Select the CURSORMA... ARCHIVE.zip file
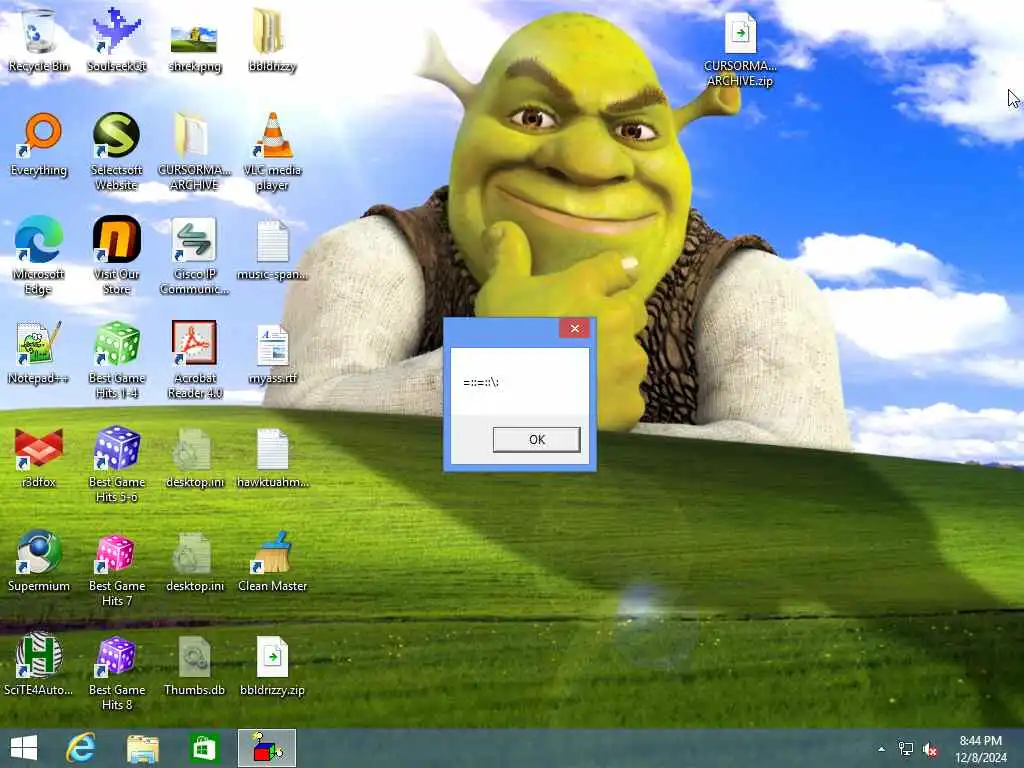Viewport: 1024px width, 768px height. point(740,50)
